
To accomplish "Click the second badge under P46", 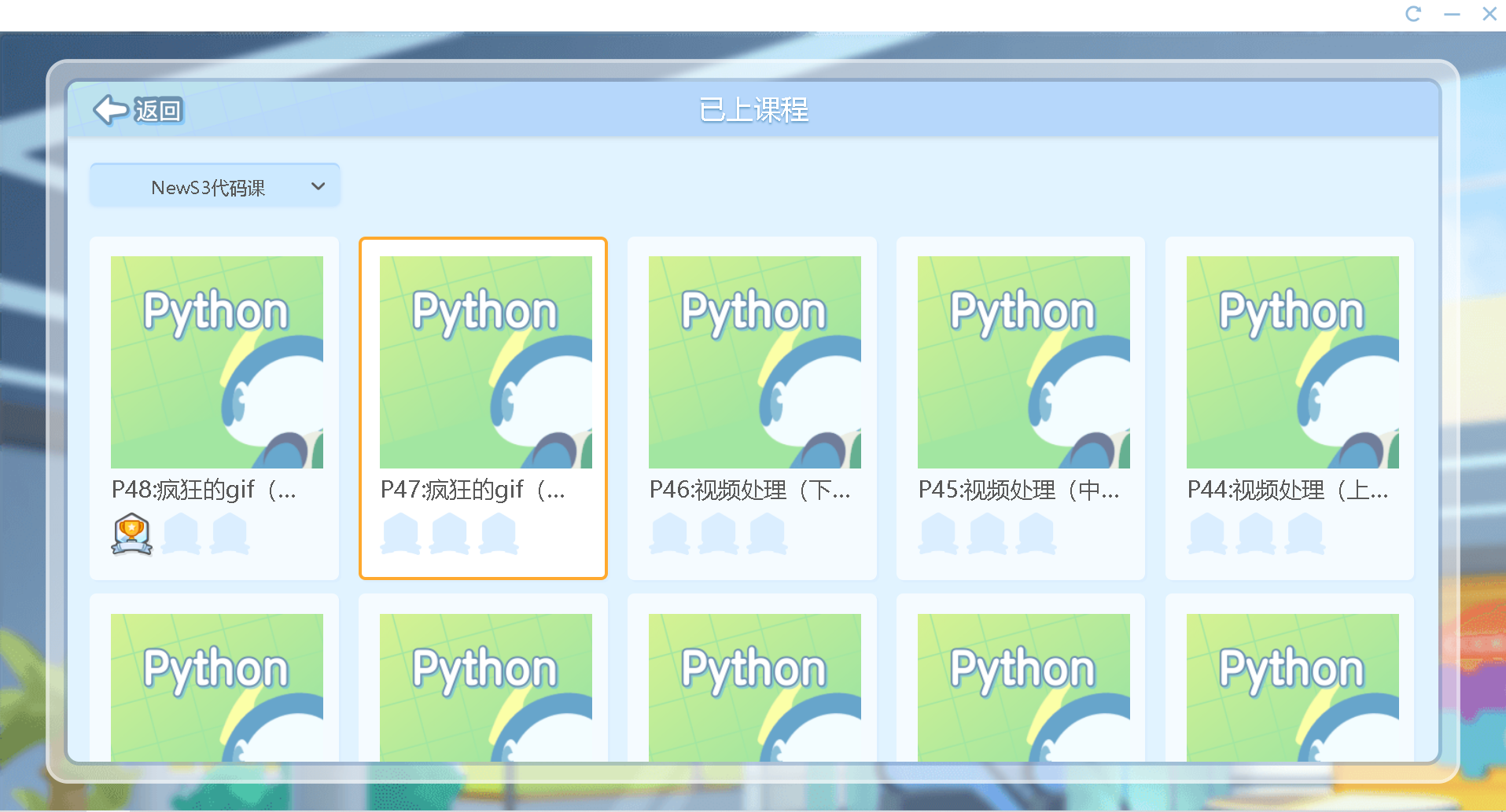I will pos(720,534).
